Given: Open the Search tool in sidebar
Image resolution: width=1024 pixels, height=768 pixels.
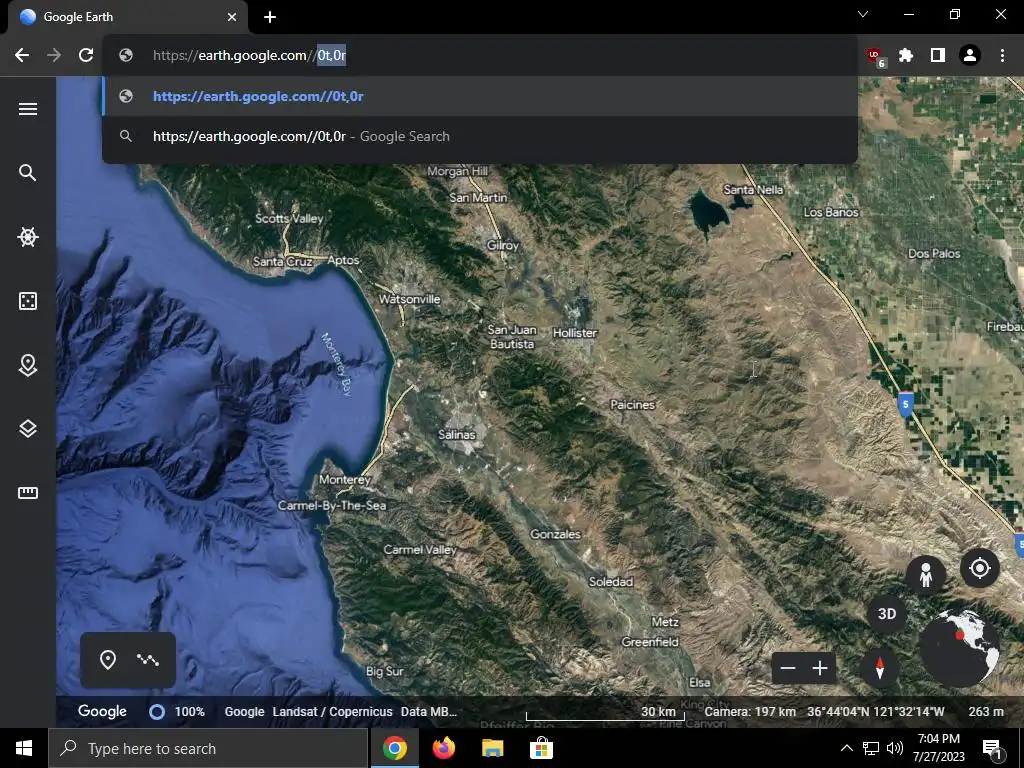Looking at the screenshot, I should [27, 172].
